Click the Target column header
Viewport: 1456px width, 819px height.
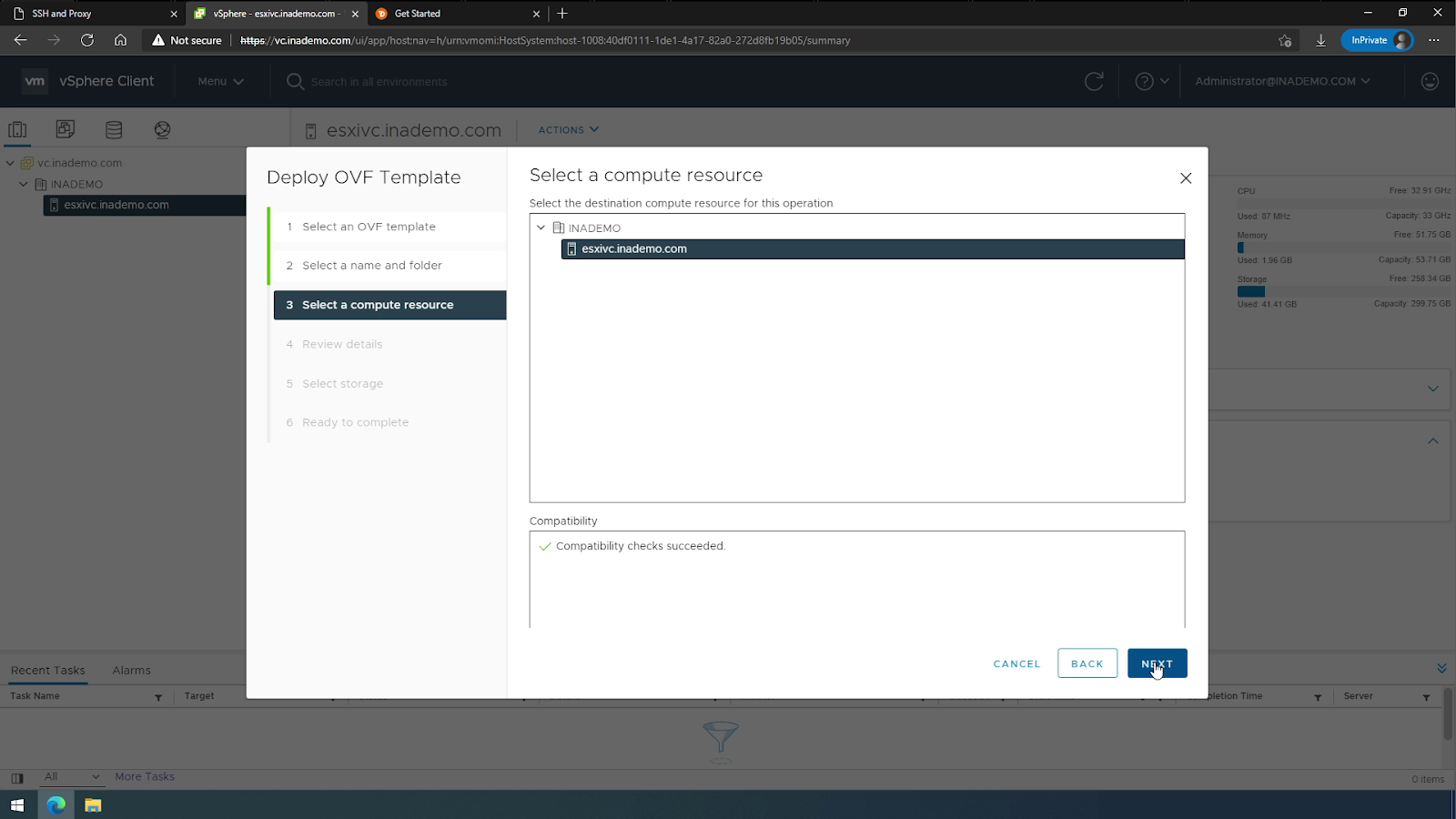click(199, 696)
